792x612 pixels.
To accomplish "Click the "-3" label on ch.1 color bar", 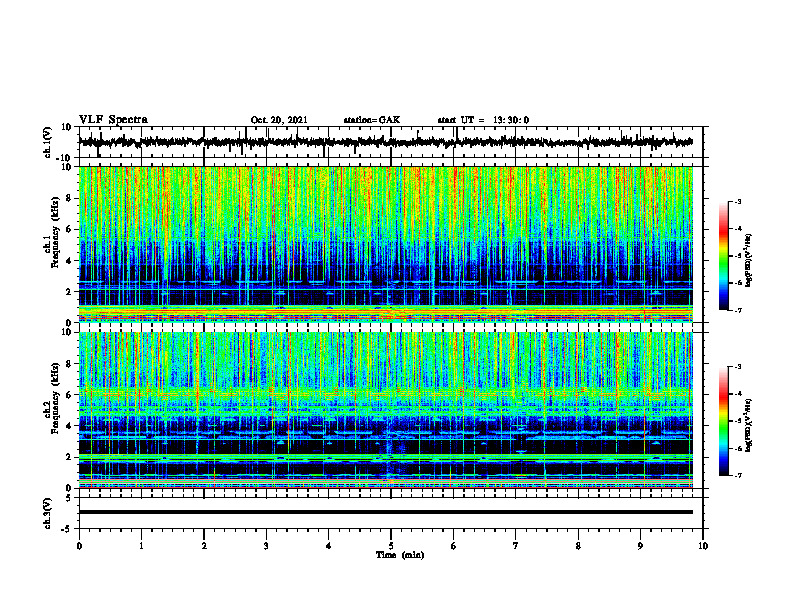I will 737,201.
